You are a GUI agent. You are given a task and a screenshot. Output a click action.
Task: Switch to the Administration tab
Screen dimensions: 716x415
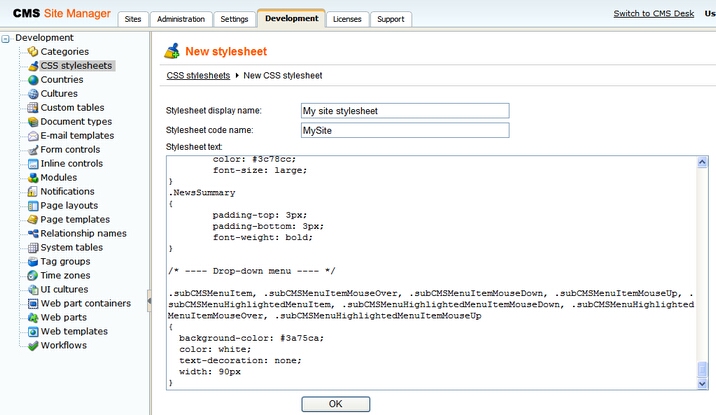[181, 19]
